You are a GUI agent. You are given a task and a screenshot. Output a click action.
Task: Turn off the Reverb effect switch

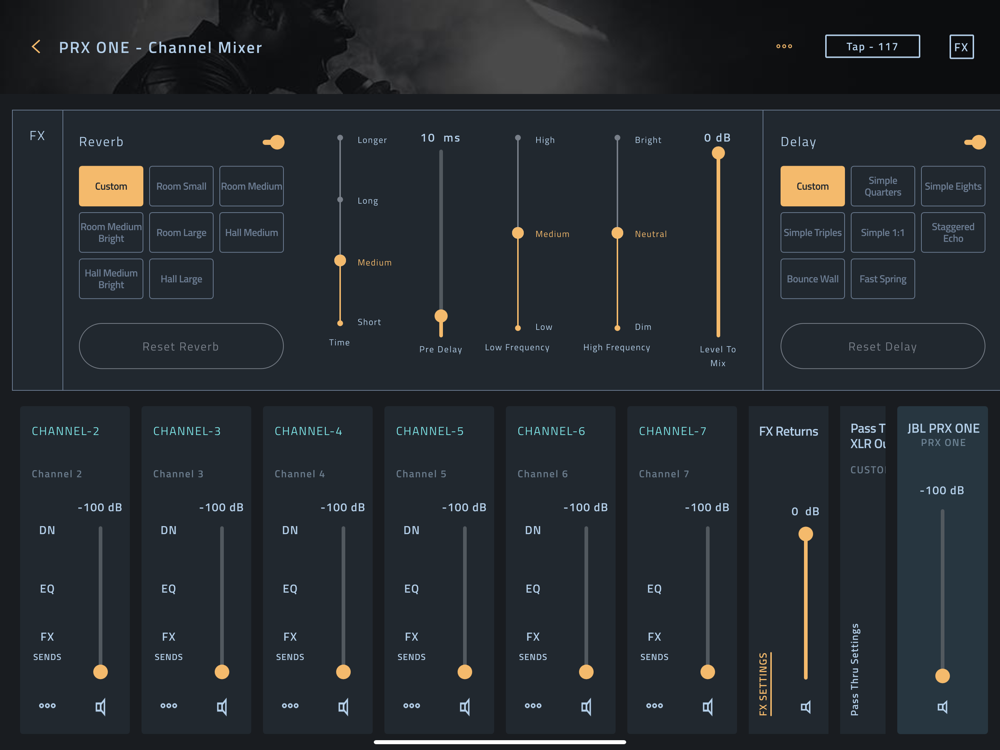(x=274, y=142)
